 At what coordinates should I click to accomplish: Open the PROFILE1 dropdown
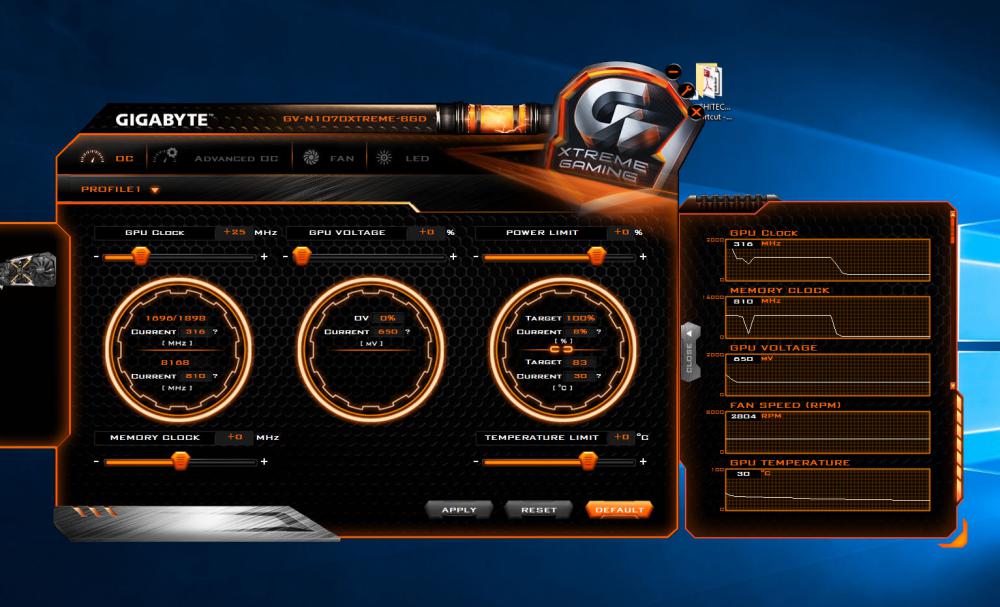[x=154, y=187]
